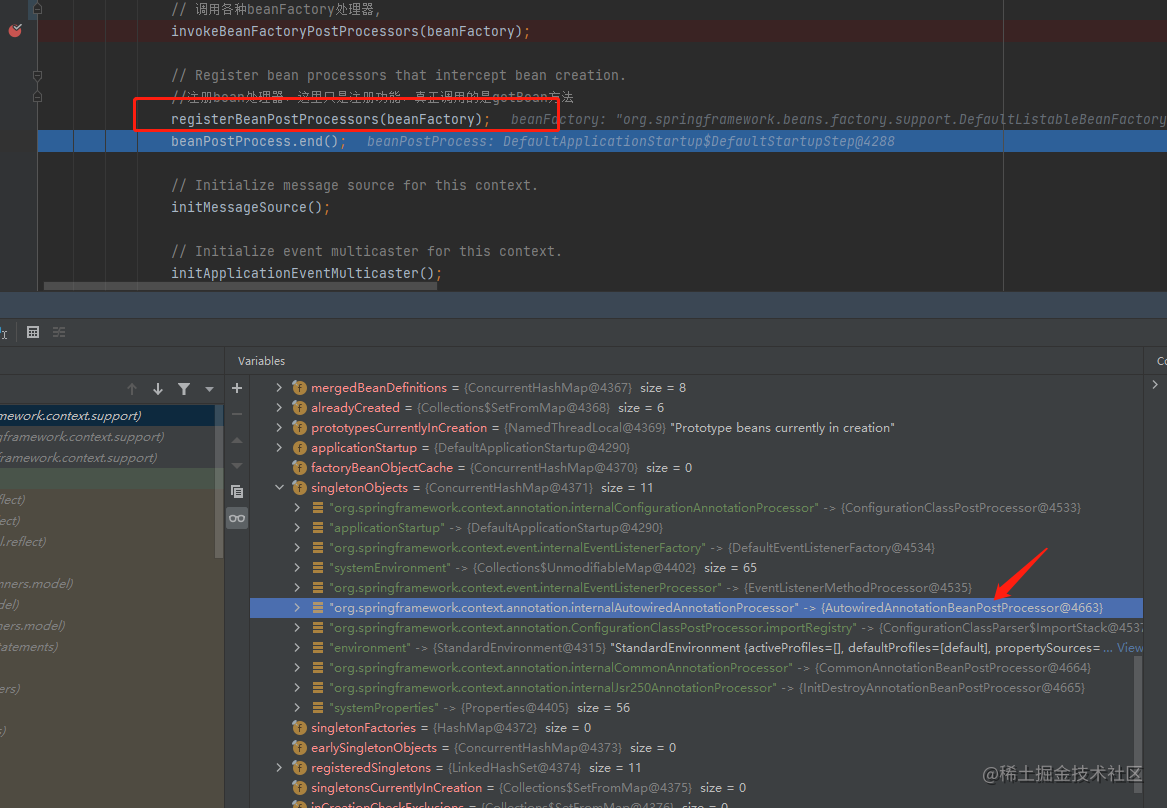The height and width of the screenshot is (808, 1167).
Task: Expand internalAutowiredAnnotationProcessor entry
Action: click(297, 608)
